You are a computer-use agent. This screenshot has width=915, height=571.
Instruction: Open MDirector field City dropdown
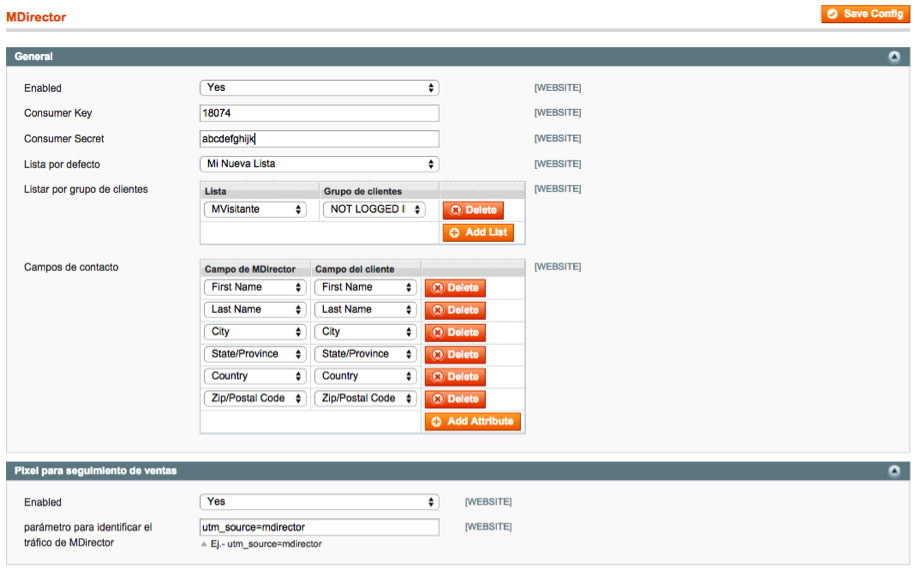(255, 331)
